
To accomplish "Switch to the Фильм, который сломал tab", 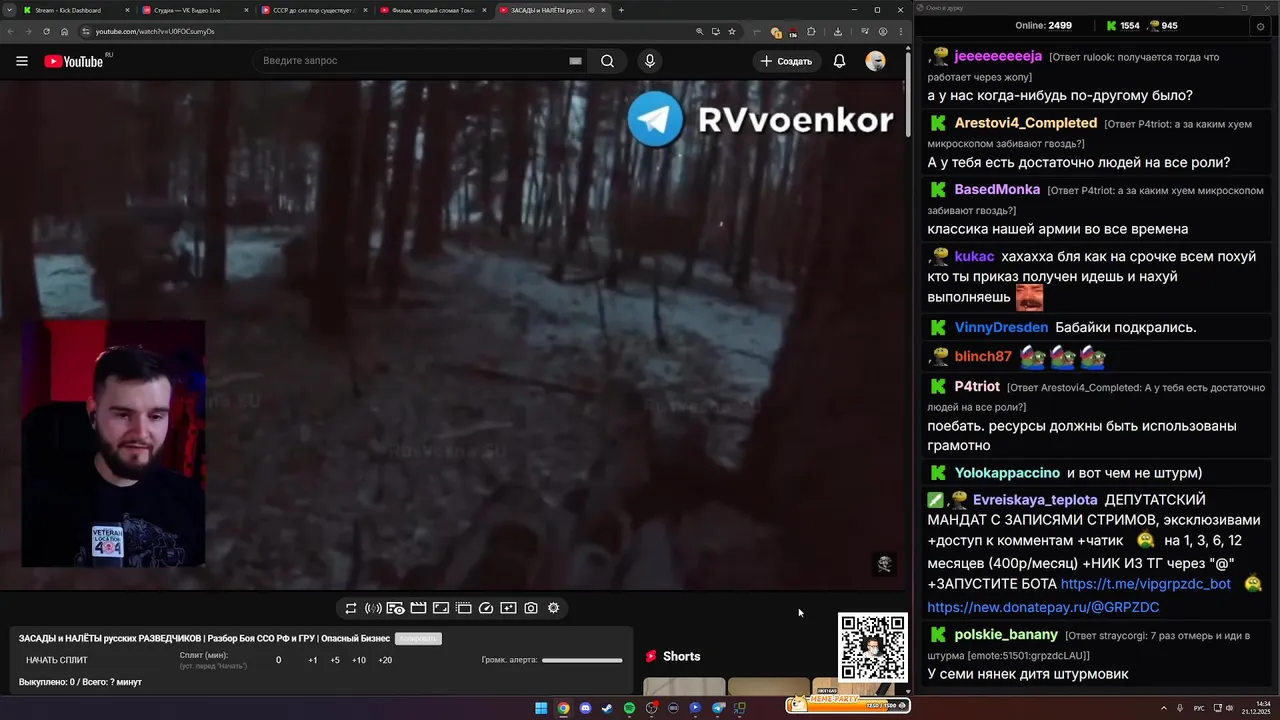I will tap(432, 10).
